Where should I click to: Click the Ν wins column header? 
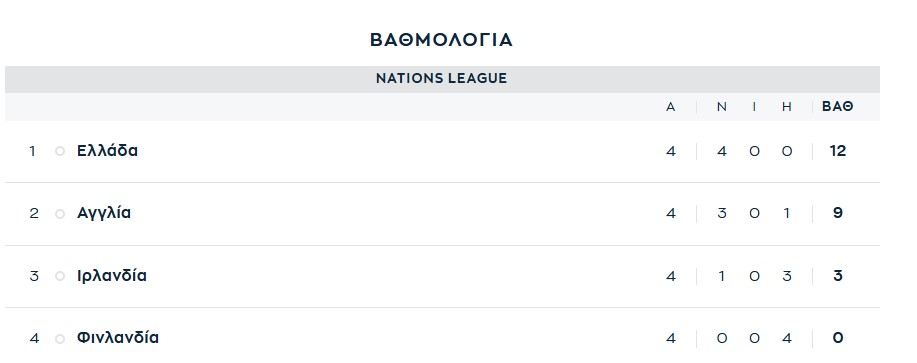722,107
